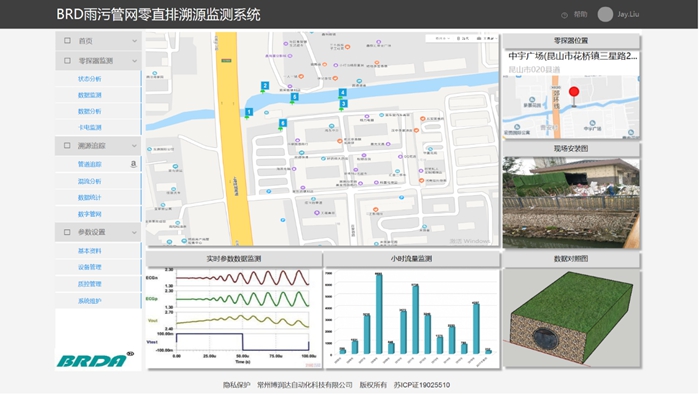Click the BRDA logo
The width and height of the screenshot is (700, 395).
point(95,360)
